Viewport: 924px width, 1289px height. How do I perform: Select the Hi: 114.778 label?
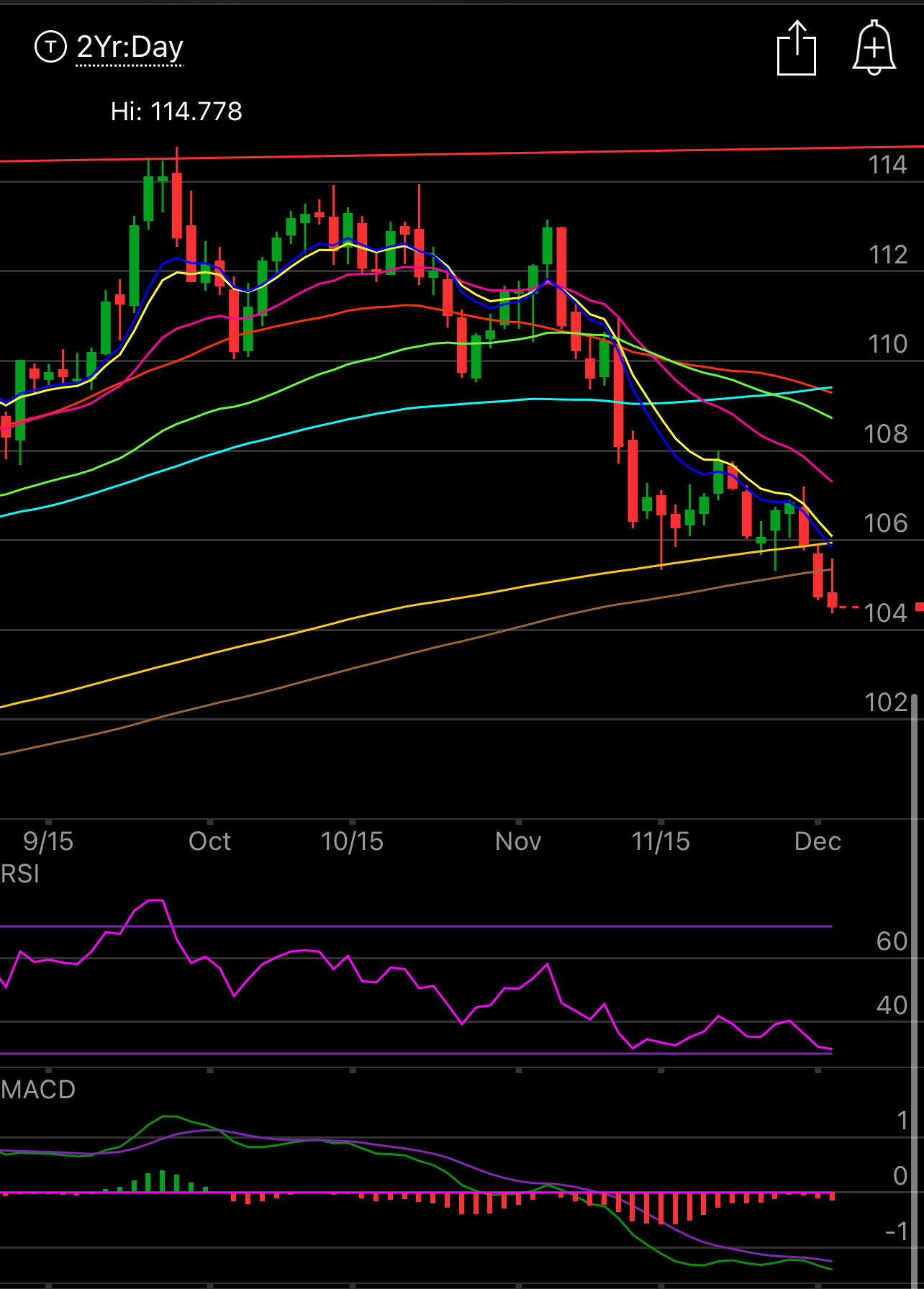coord(176,112)
